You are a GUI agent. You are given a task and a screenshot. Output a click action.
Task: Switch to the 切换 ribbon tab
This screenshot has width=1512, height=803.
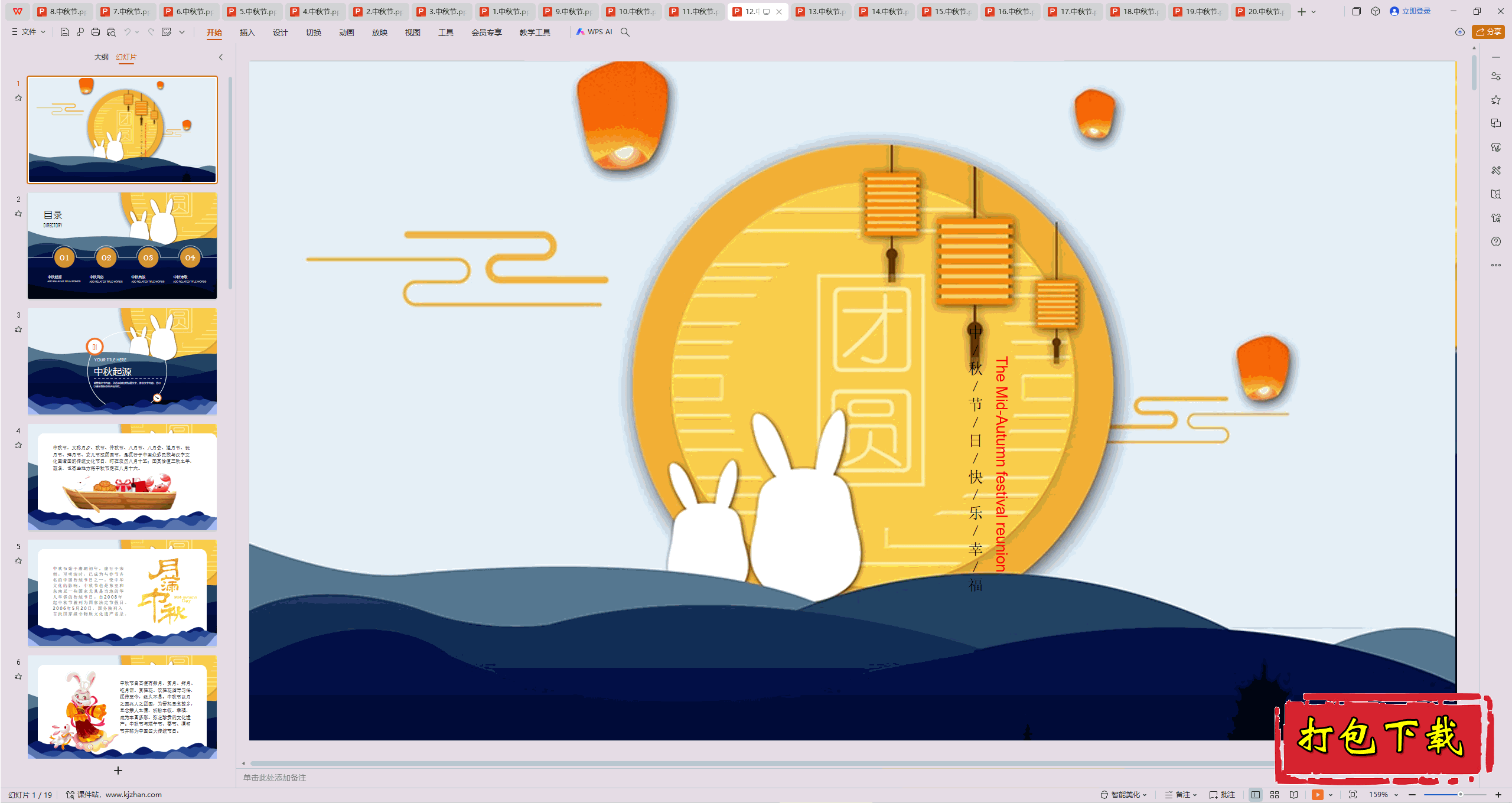point(313,32)
